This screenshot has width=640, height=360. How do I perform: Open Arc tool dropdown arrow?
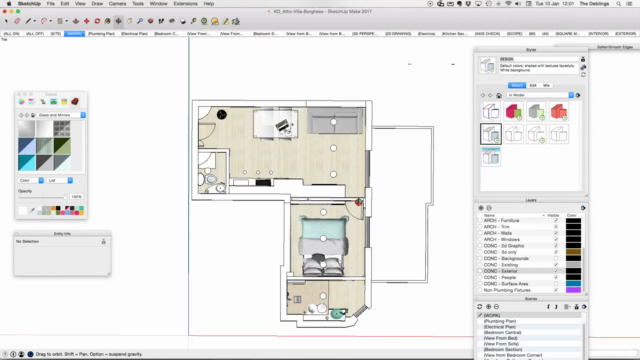coord(51,21)
